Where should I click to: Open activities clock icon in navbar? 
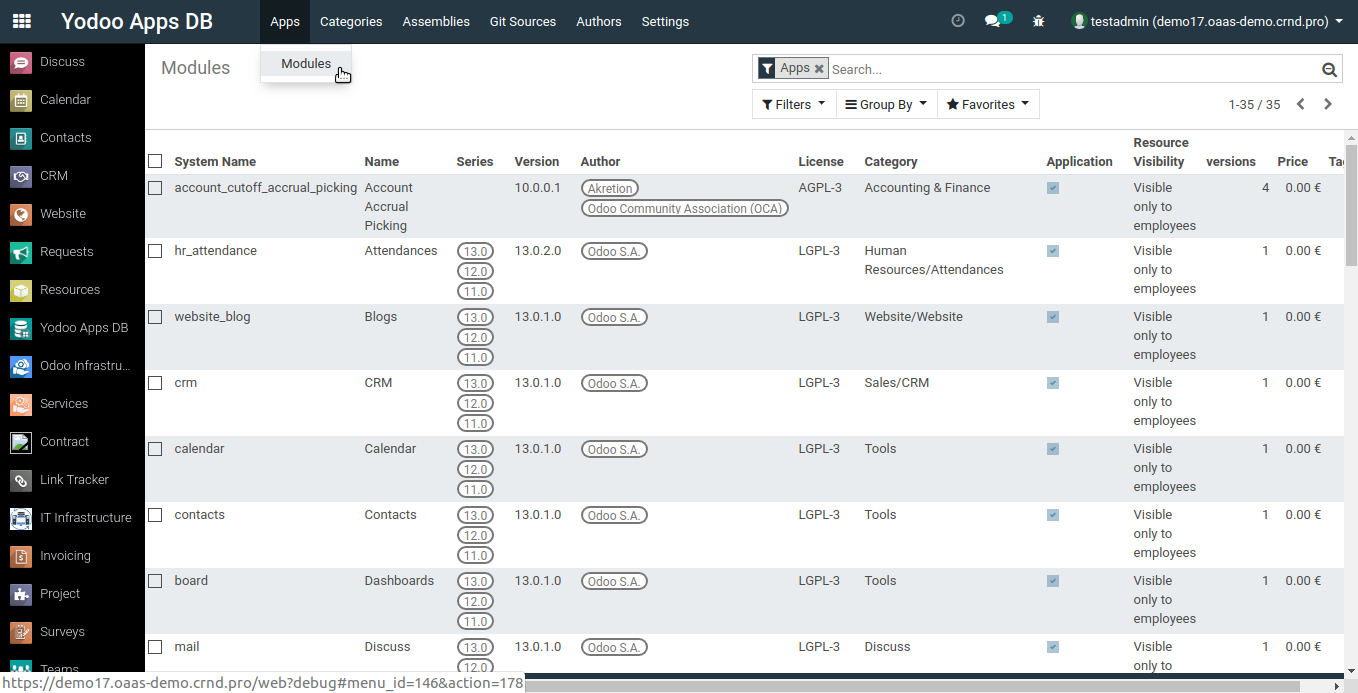pos(958,21)
